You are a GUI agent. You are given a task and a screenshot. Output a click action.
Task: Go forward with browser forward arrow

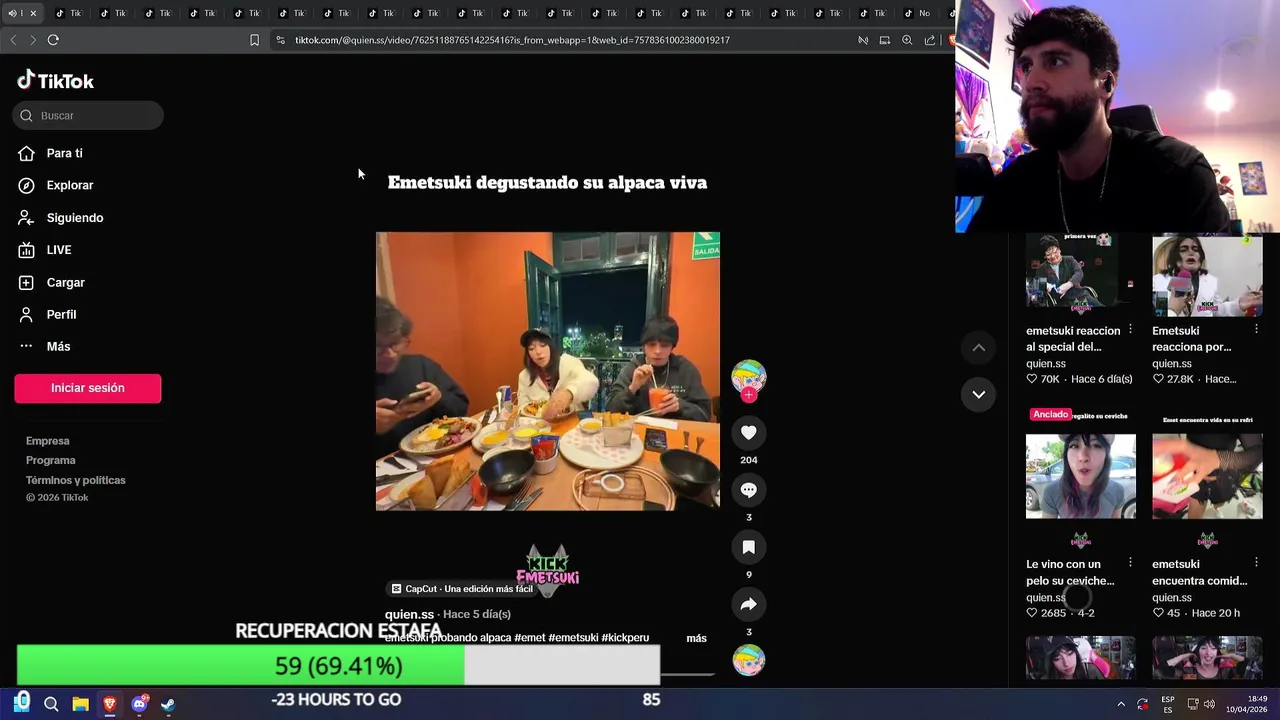point(32,40)
